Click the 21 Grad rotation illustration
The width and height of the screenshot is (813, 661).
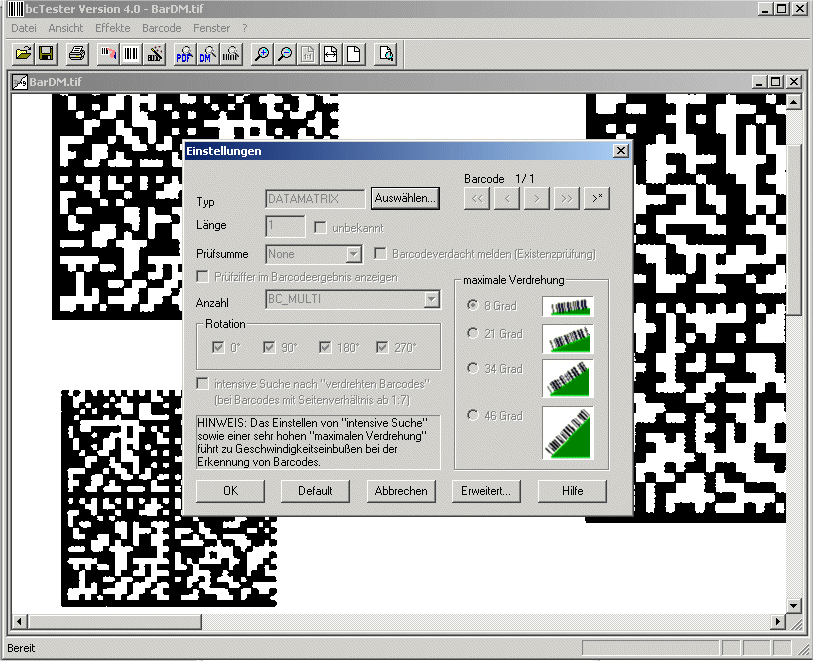568,339
